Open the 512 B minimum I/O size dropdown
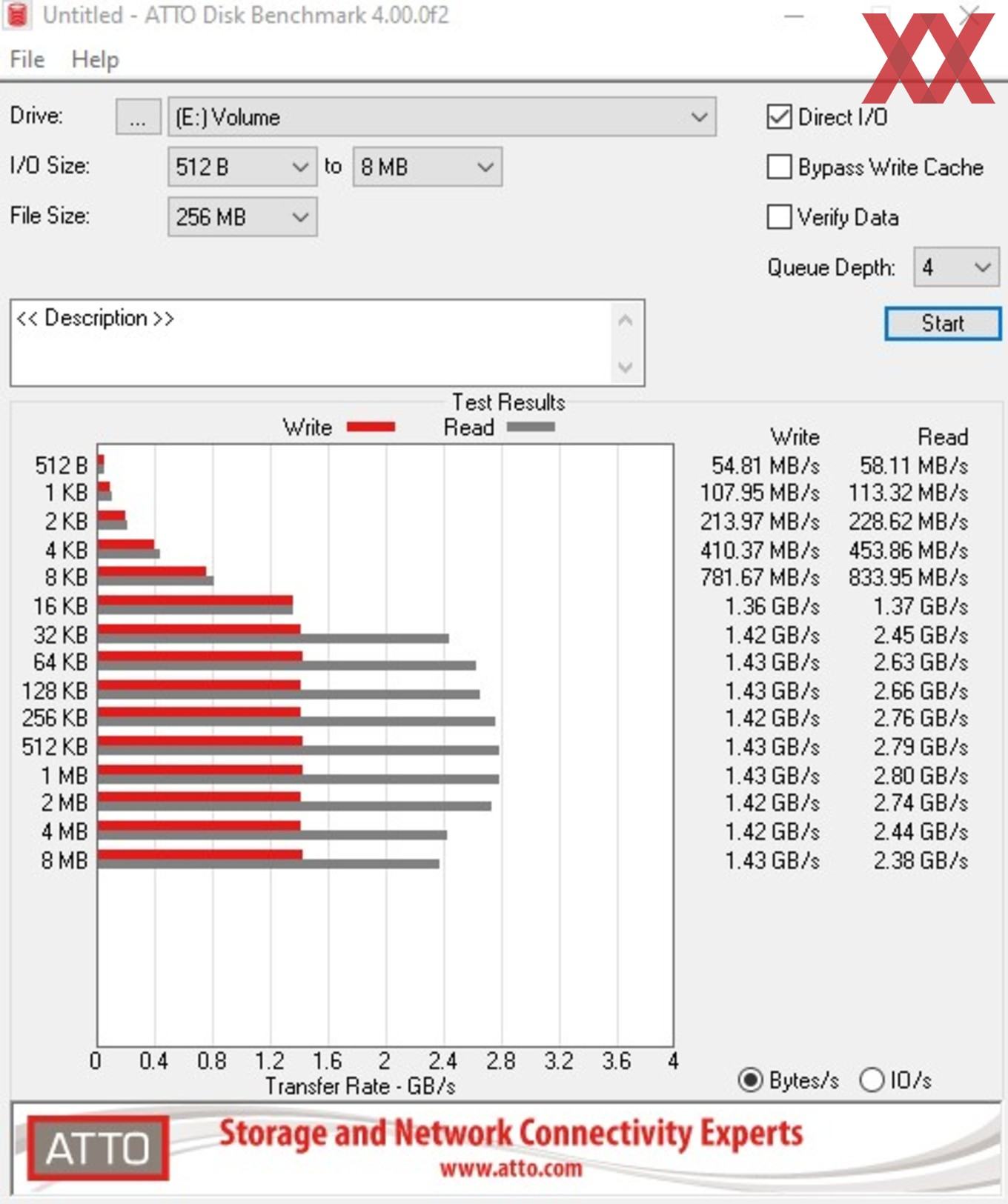Screen dimensions: 1008x1204 coord(242,167)
